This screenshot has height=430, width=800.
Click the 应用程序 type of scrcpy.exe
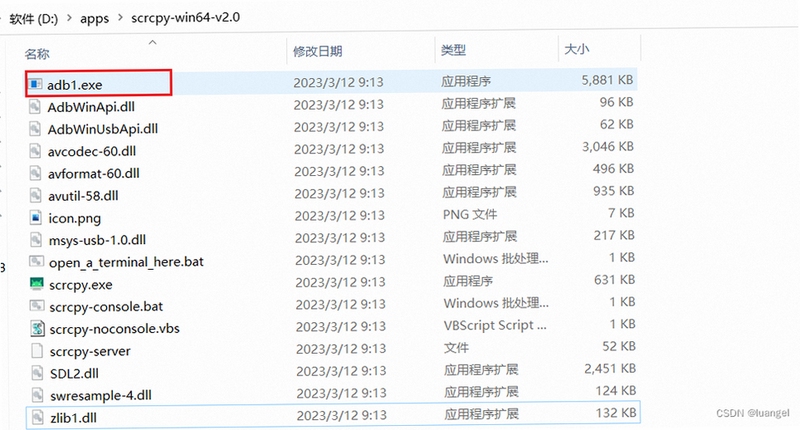coord(468,281)
